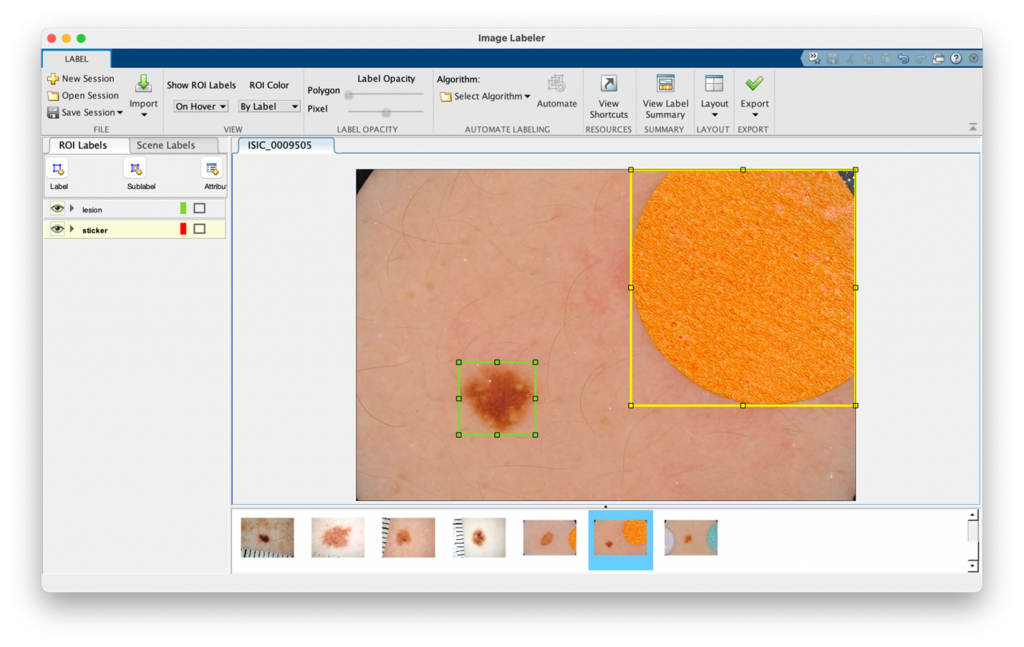
Task: Toggle visibility of the sticker label
Action: click(x=57, y=229)
